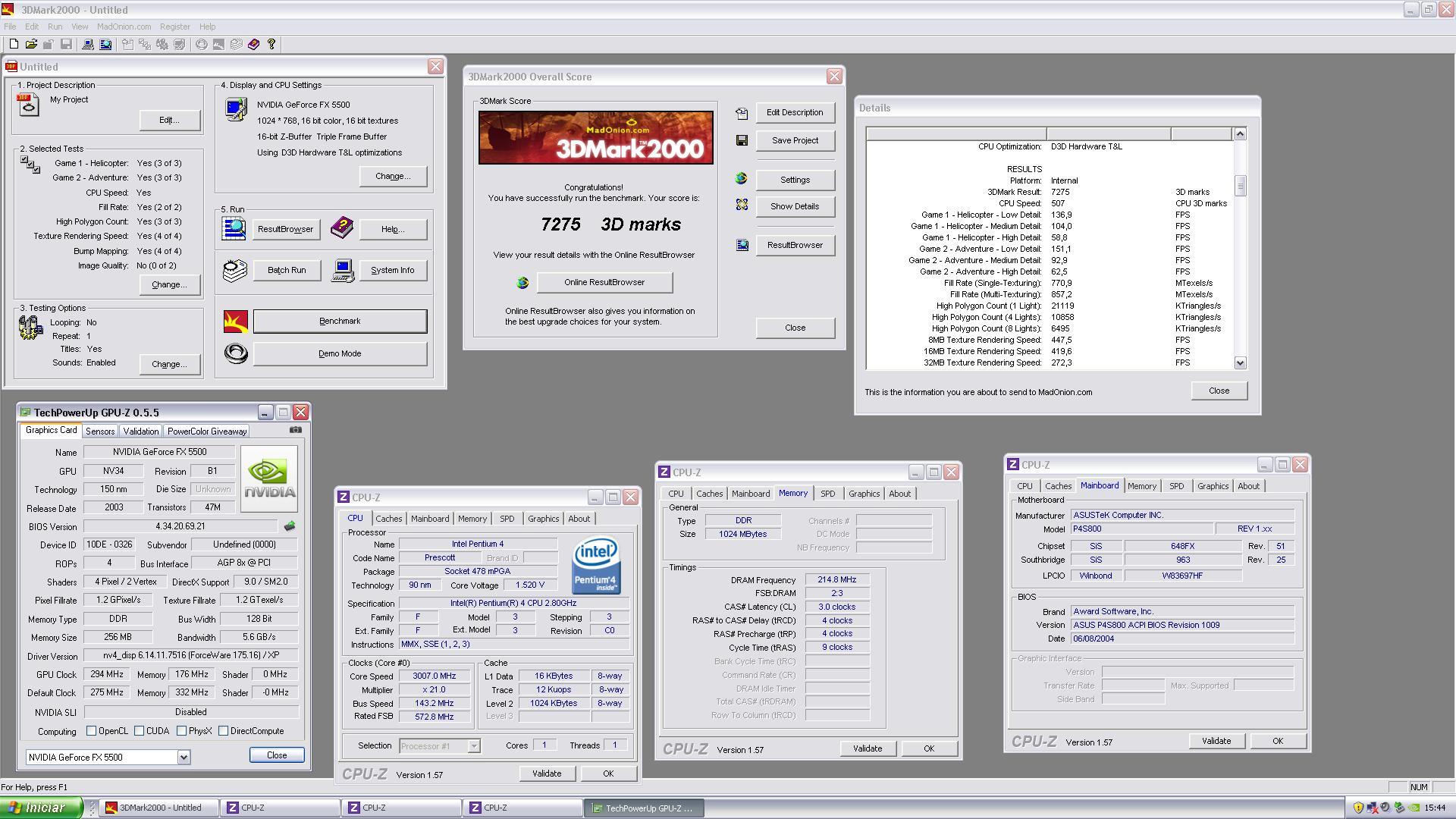Click the globe icon beside Online ResultBrowser
1456x819 pixels.
[x=522, y=282]
